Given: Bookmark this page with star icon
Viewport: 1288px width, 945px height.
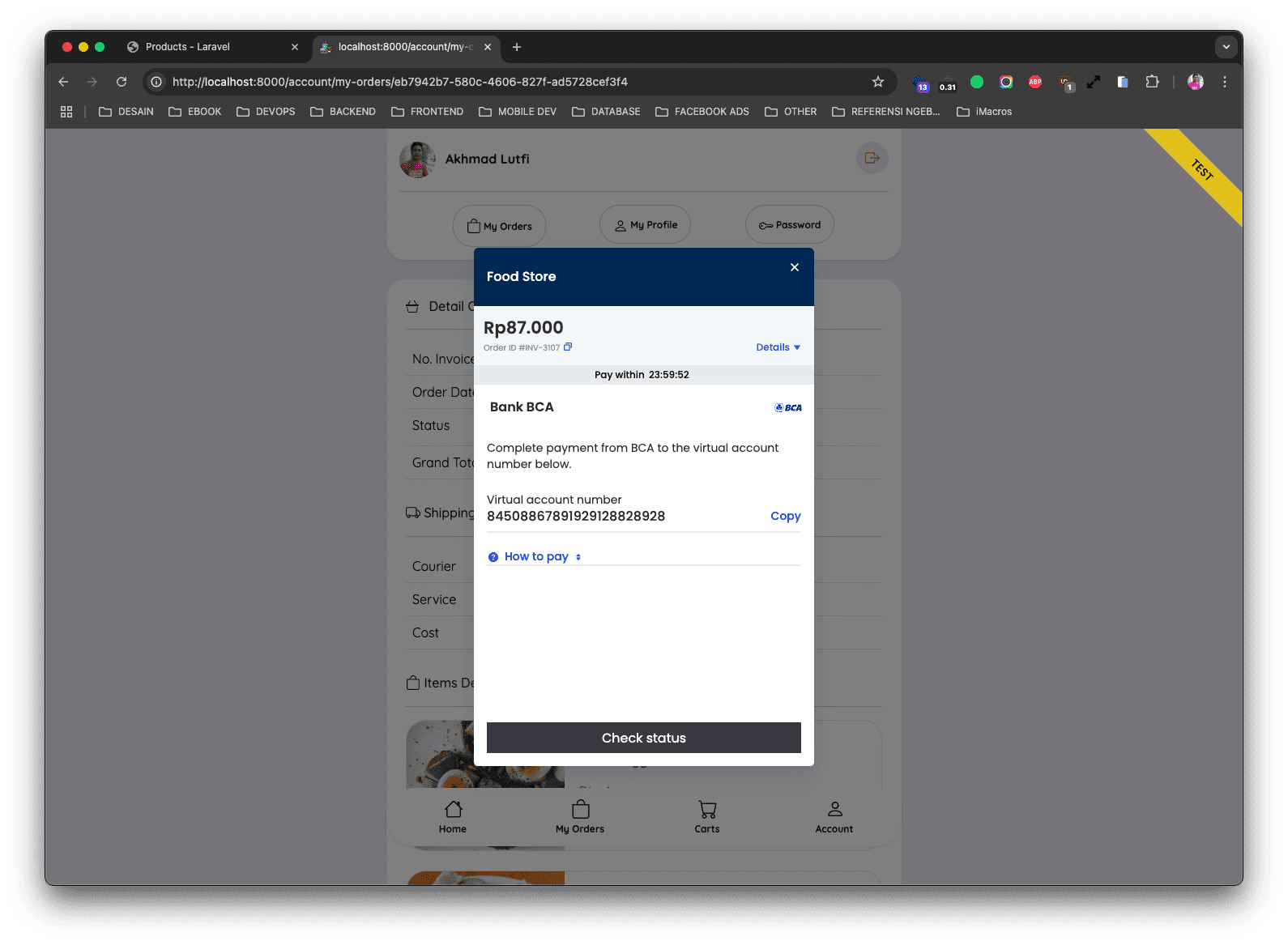Looking at the screenshot, I should (x=877, y=82).
